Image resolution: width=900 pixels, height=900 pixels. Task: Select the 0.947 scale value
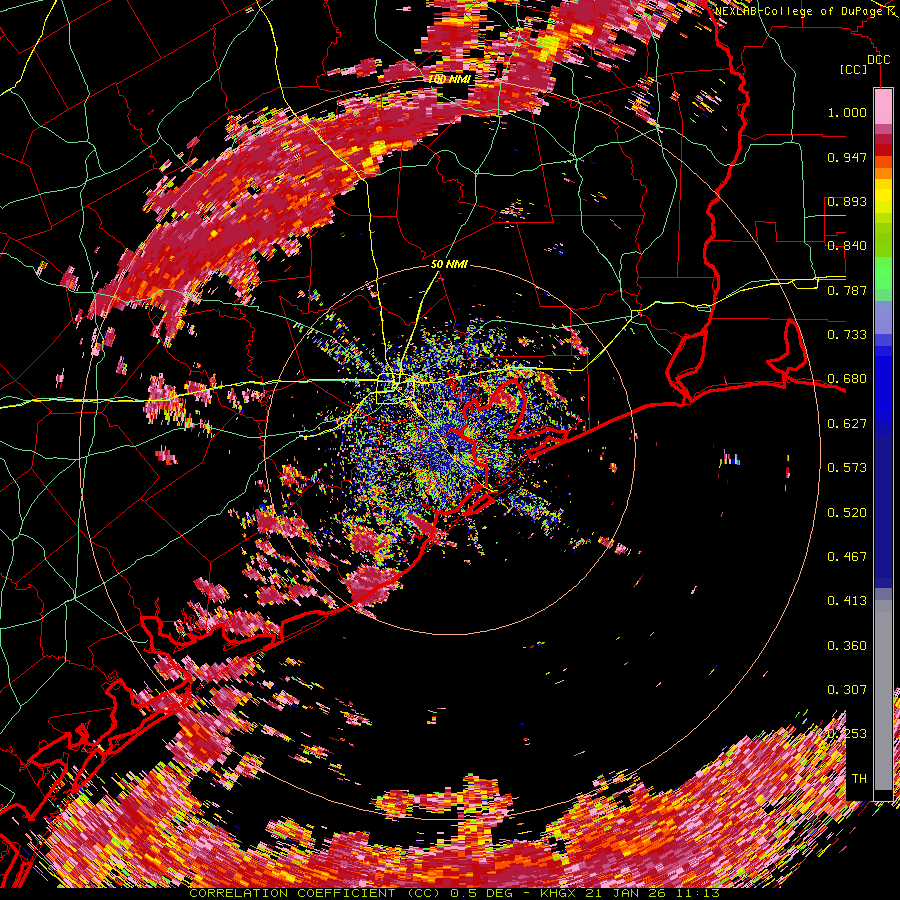tap(847, 157)
